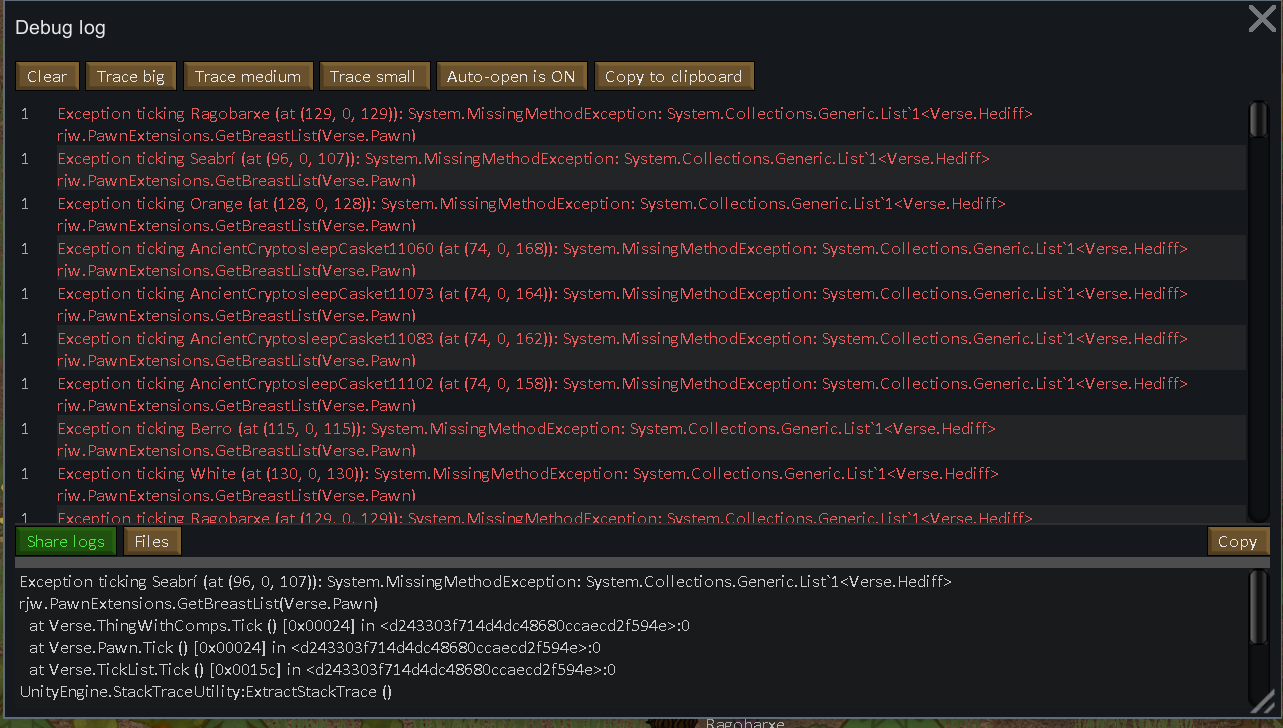
Task: Click the Verse.ThingWithComps.Tick stack trace line
Action: coord(360,626)
